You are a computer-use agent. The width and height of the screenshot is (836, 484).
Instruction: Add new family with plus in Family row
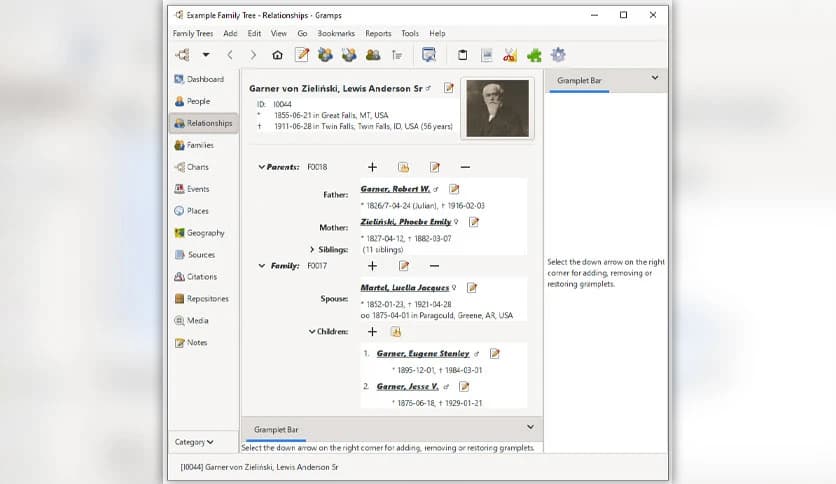tap(372, 265)
